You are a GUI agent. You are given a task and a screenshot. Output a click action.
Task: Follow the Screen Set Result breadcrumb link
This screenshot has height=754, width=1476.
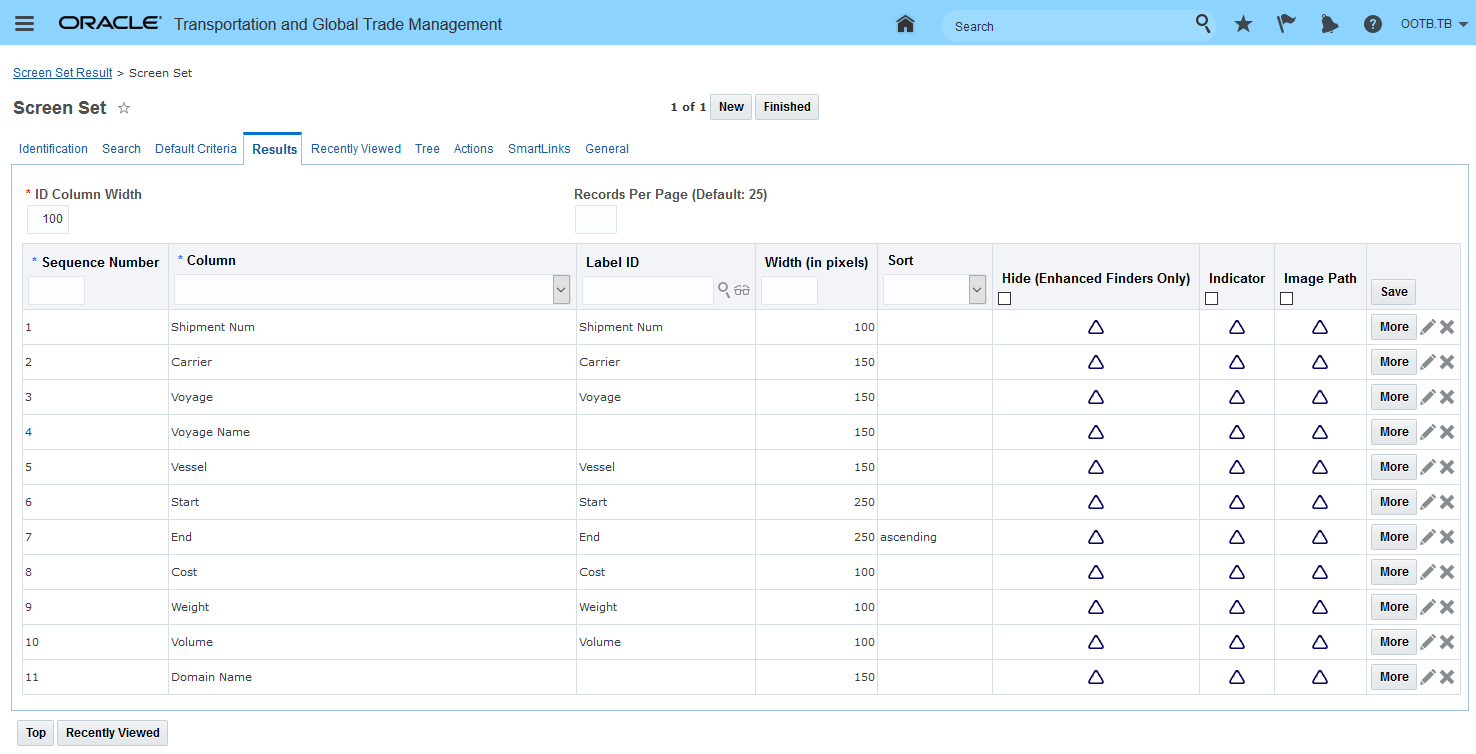click(62, 73)
